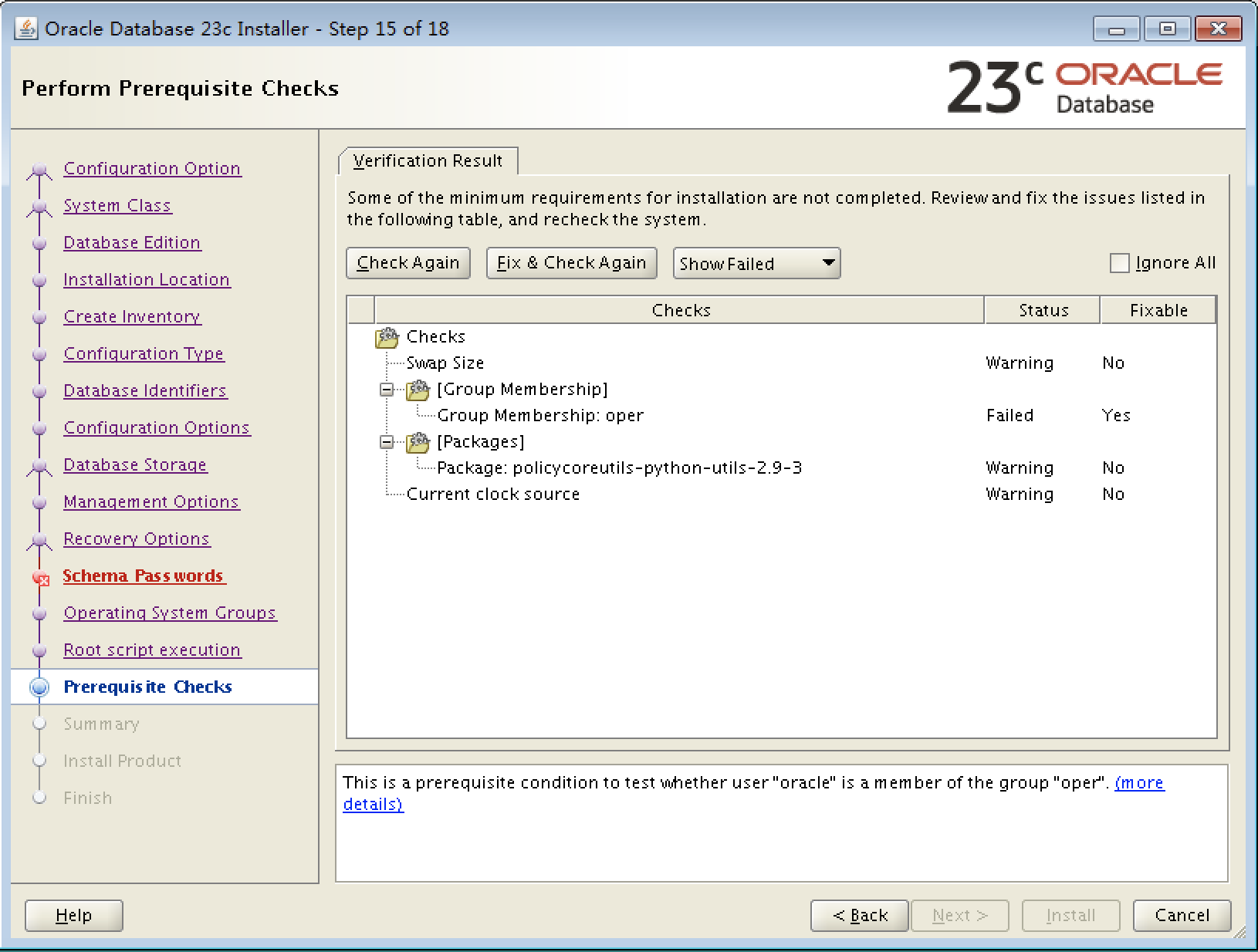1258x952 pixels.
Task: Click the Configuration Option step marker
Action: coord(39,170)
